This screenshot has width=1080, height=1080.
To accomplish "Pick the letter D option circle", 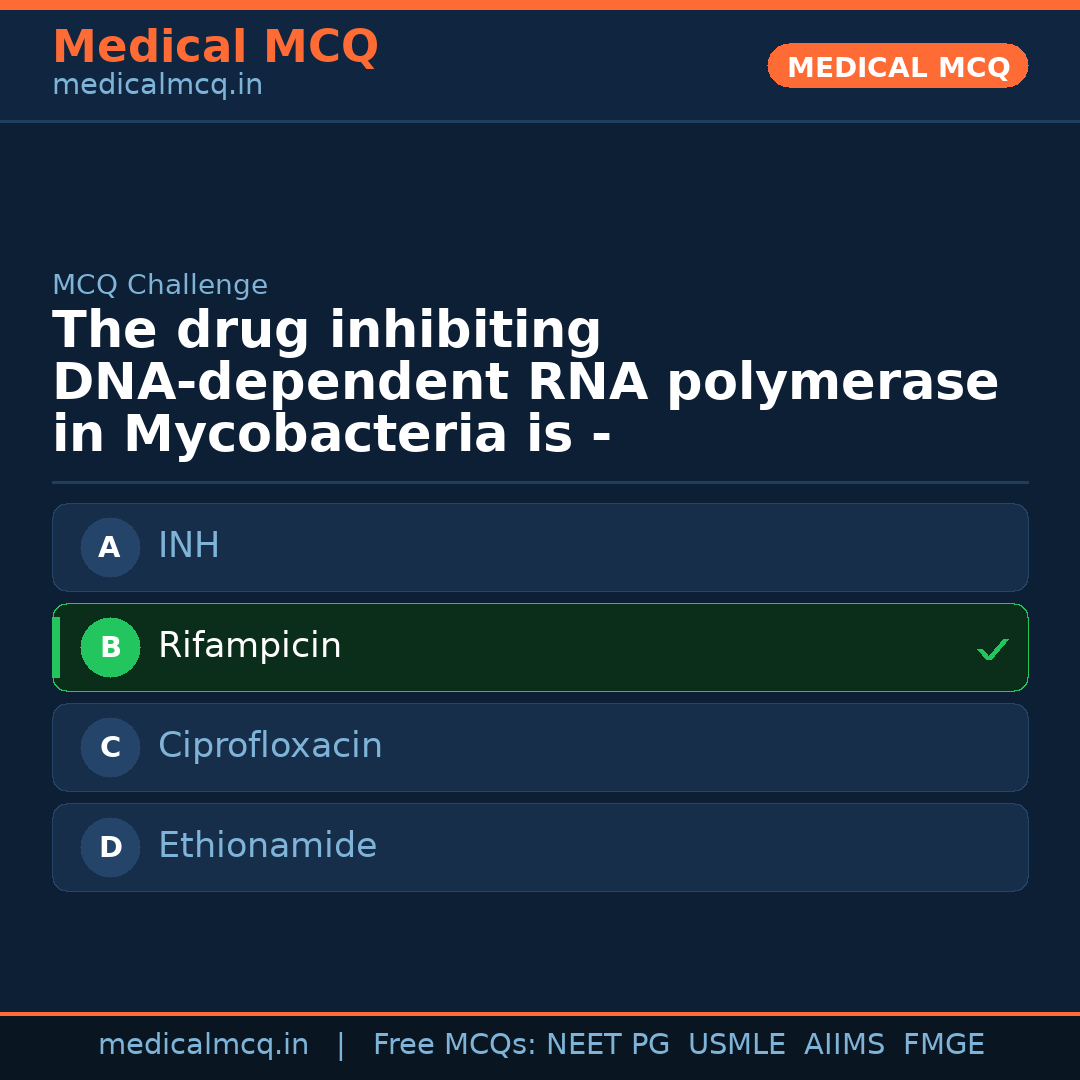I will 110,847.
